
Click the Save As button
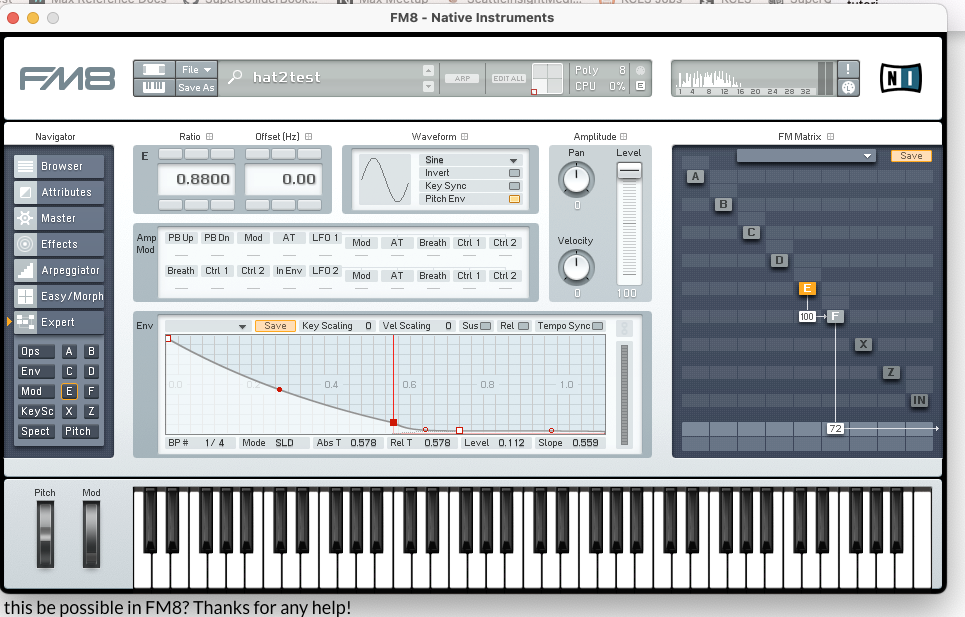pyautogui.click(x=196, y=87)
